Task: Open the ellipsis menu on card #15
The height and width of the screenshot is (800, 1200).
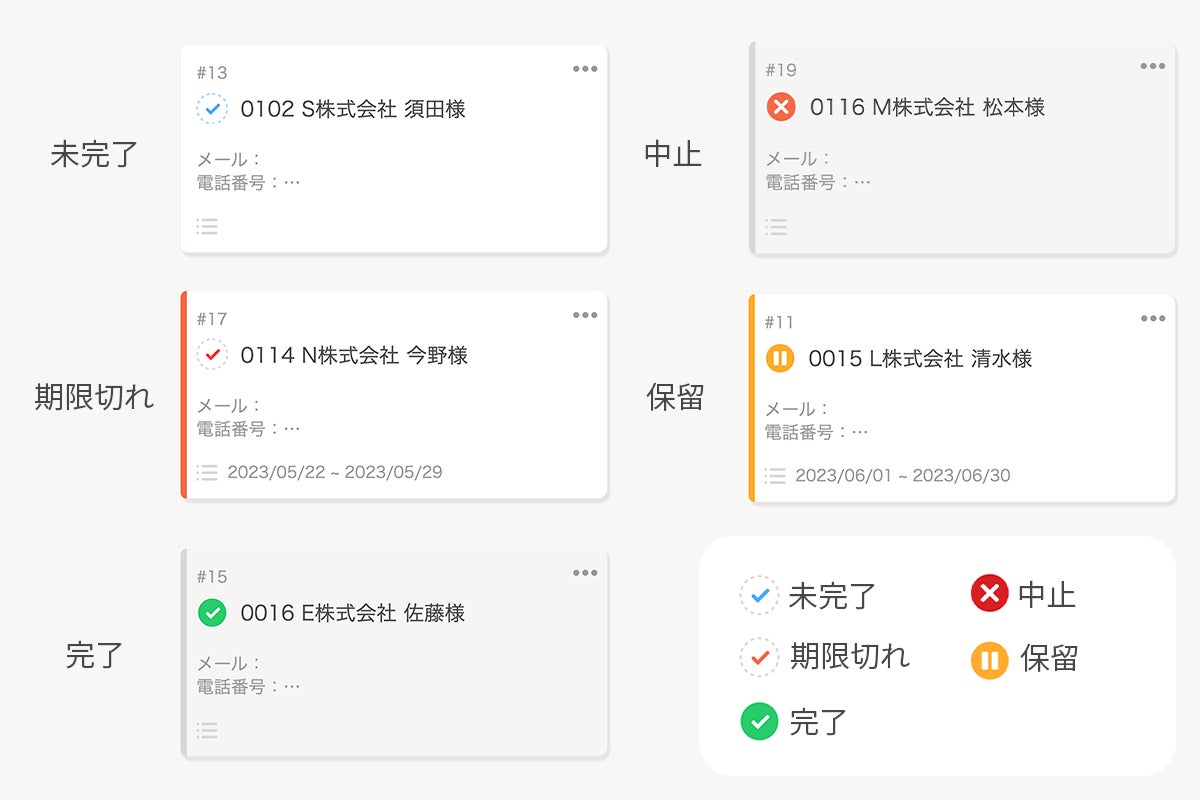Action: [x=585, y=573]
